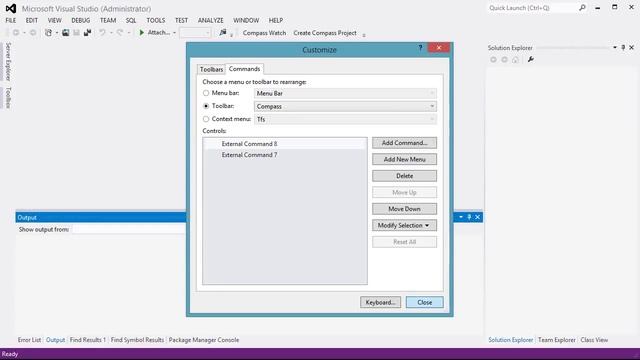The image size is (640, 360).
Task: Click the Find in Files toolbar icon
Action: [x=222, y=33]
